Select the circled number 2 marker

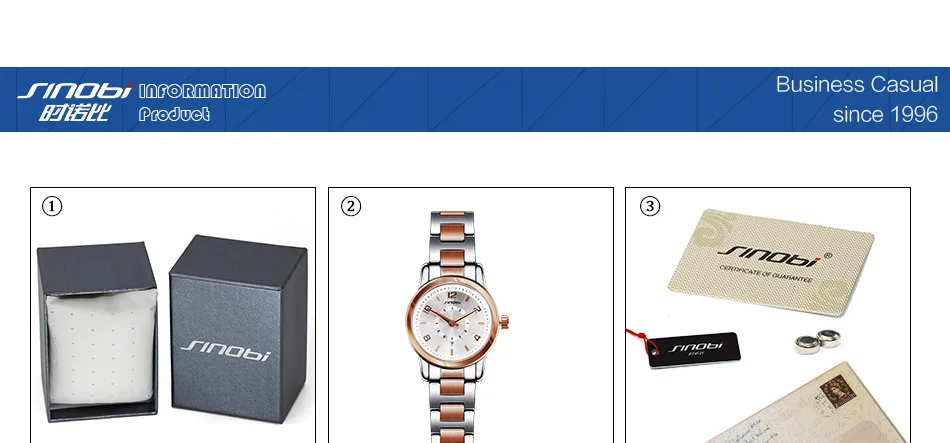[x=351, y=207]
